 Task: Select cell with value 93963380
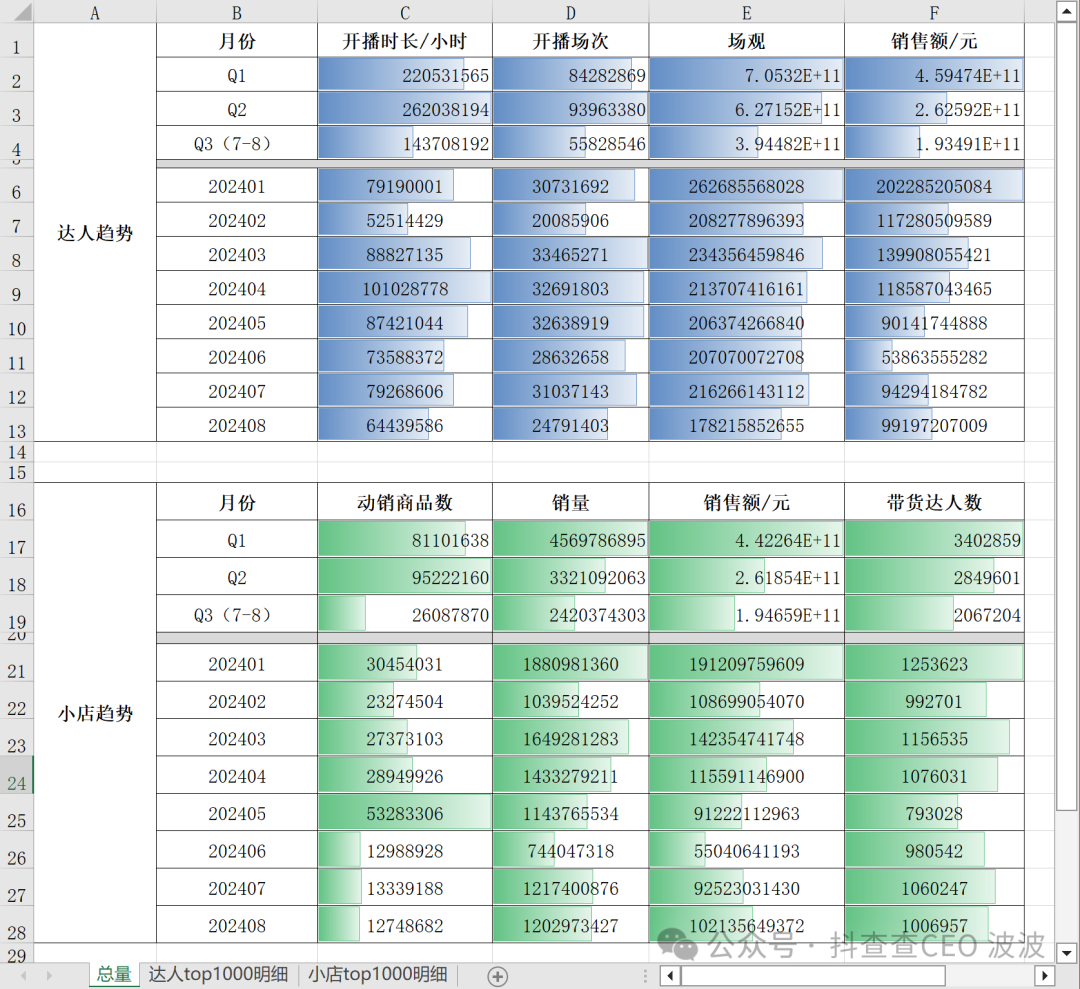[570, 109]
